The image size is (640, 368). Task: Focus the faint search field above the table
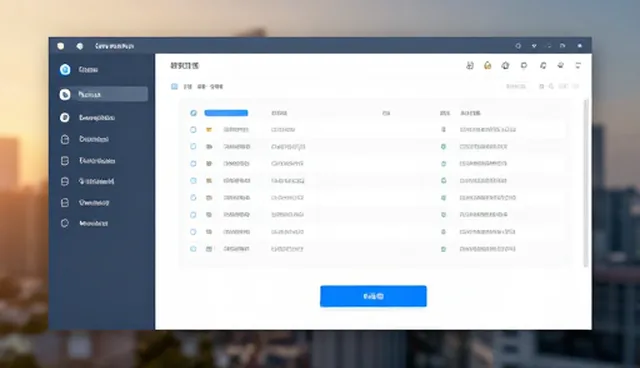(x=516, y=86)
